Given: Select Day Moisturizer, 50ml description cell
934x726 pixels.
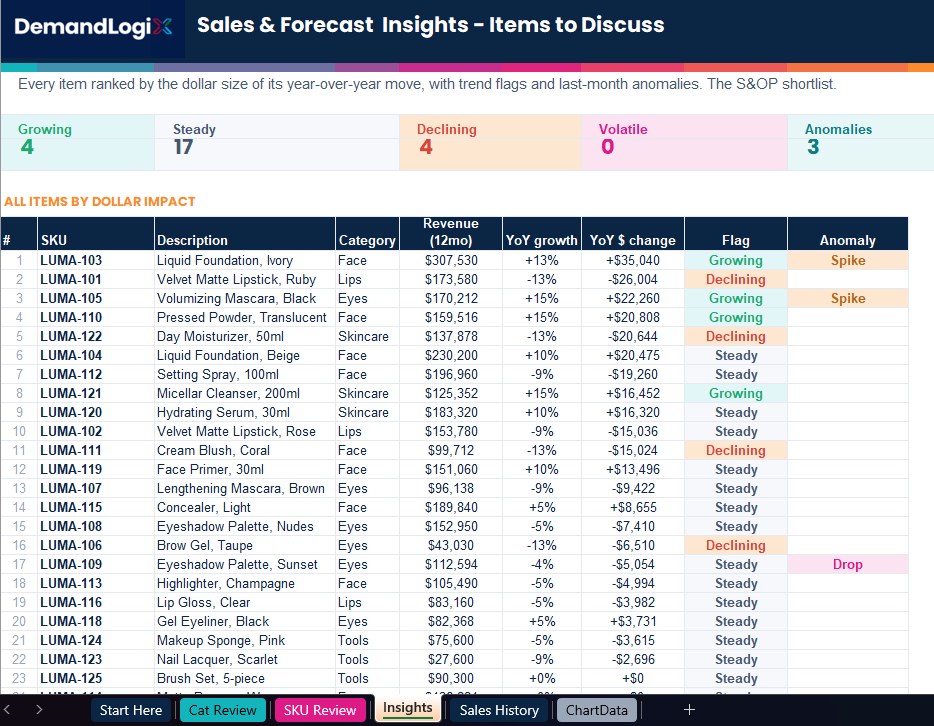Looking at the screenshot, I should [x=244, y=336].
